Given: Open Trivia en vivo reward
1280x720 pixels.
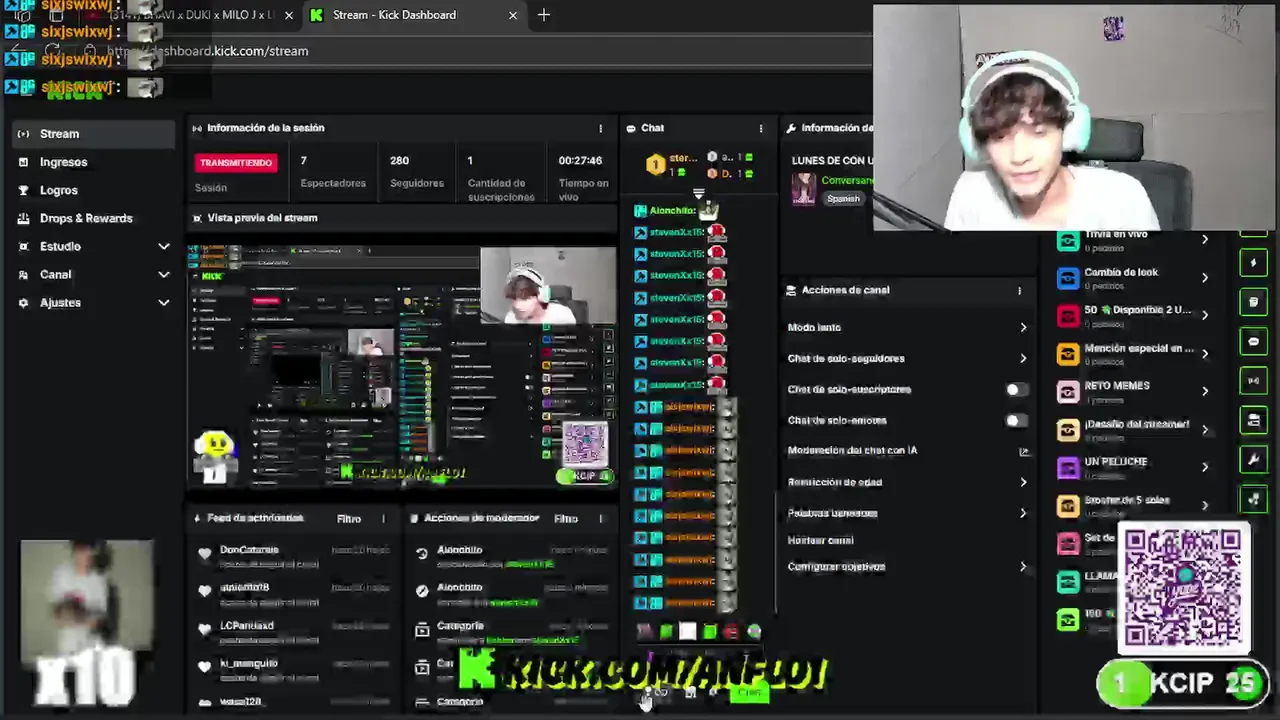Looking at the screenshot, I should click(1133, 239).
